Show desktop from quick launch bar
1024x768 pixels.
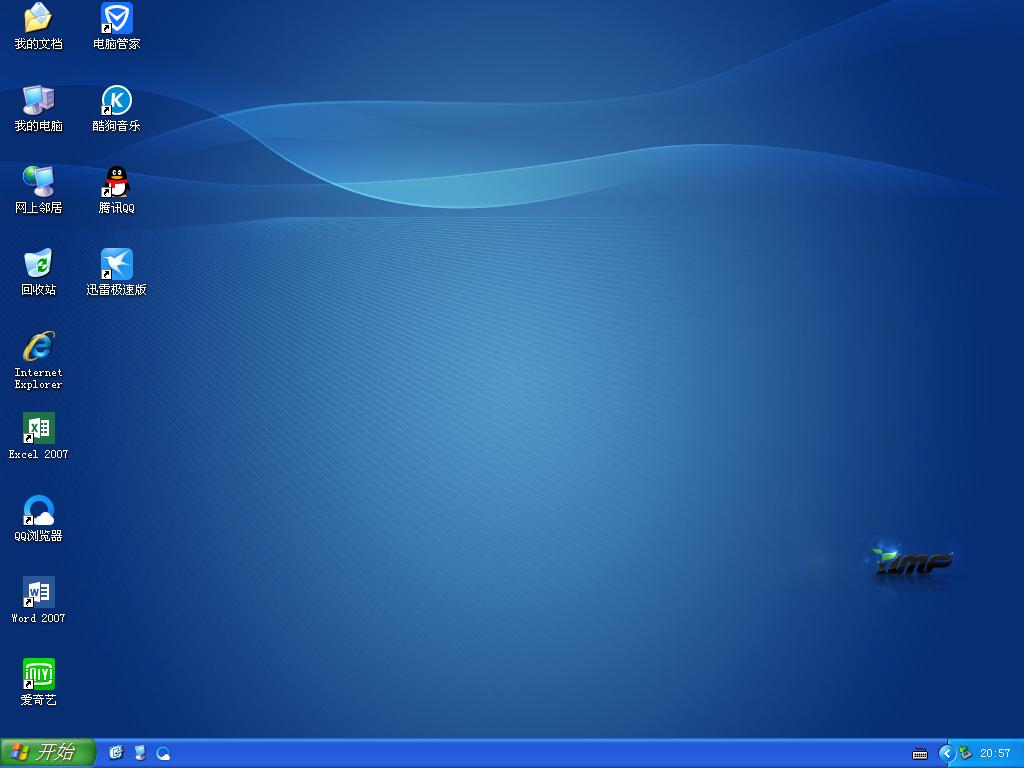coord(115,753)
